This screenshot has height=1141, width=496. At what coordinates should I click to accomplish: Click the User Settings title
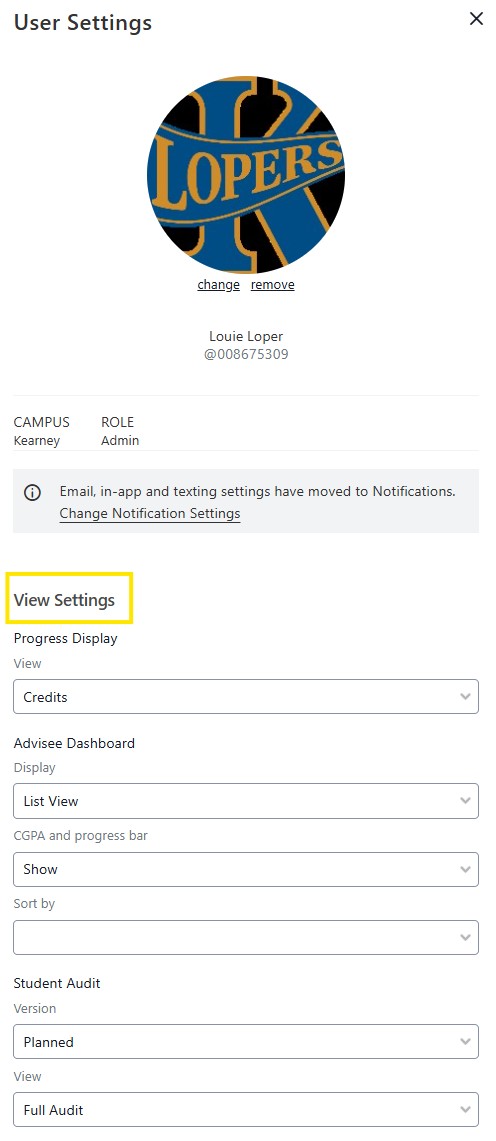point(83,23)
